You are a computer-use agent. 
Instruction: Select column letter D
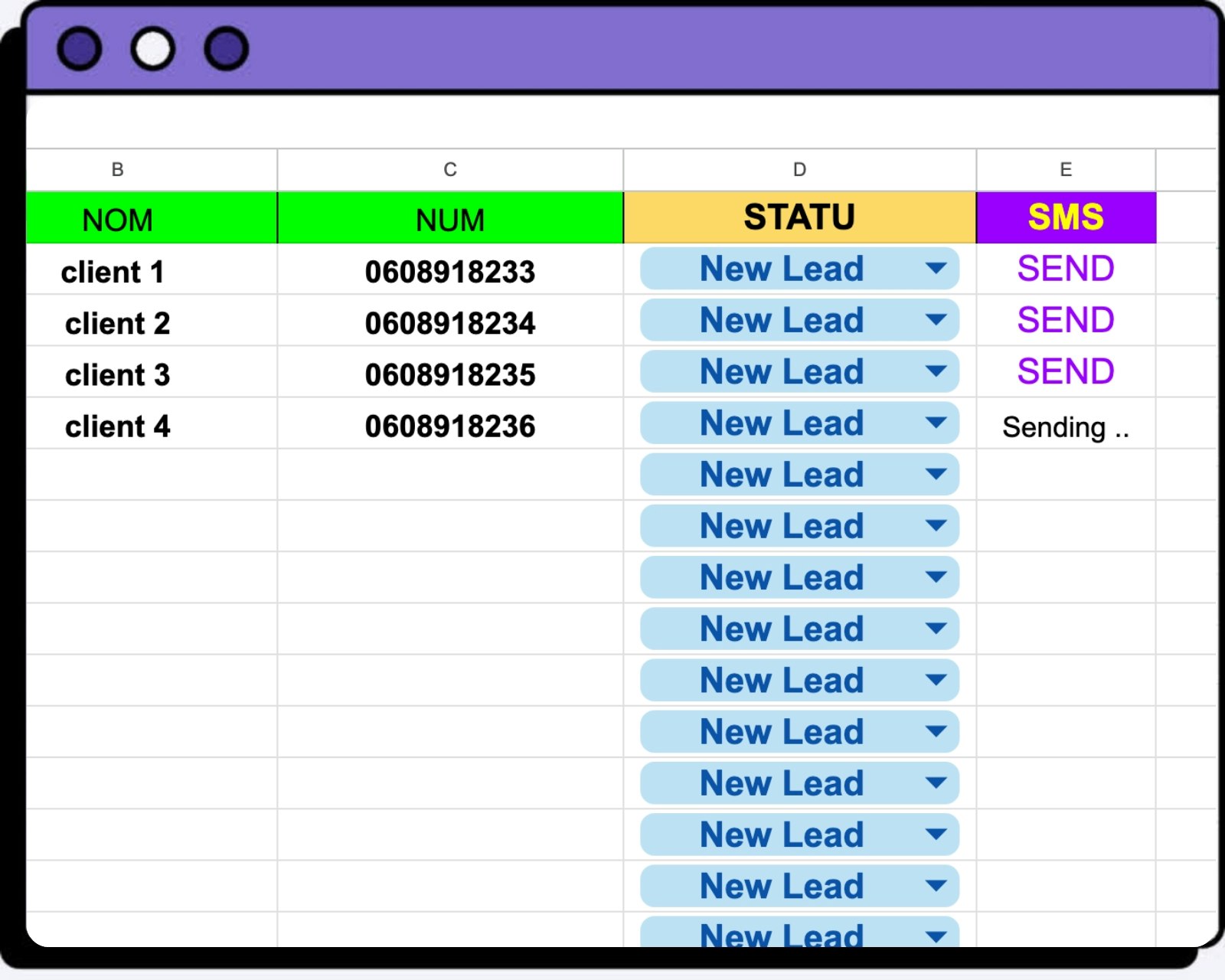point(800,169)
